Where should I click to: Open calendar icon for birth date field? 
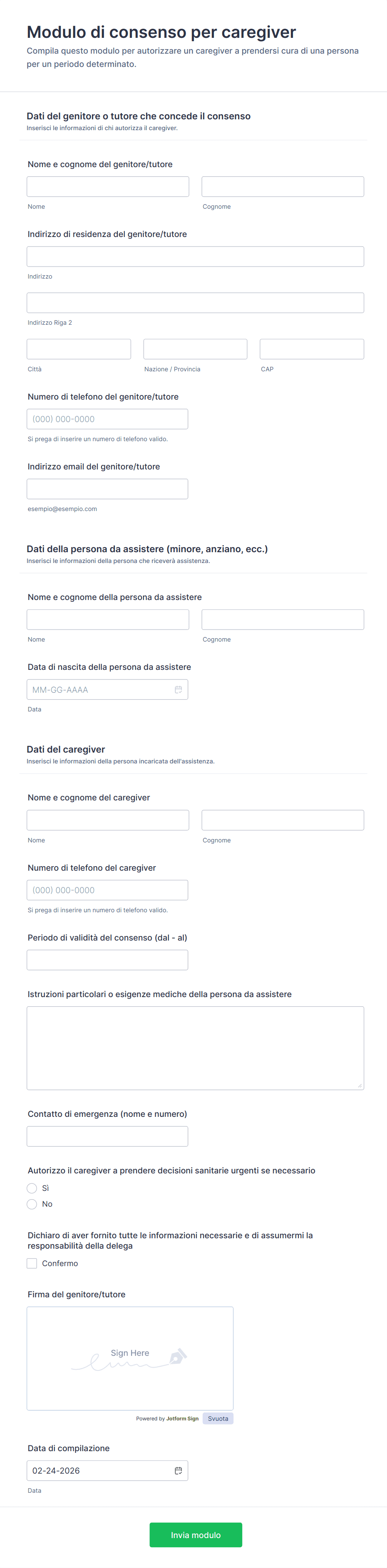click(x=178, y=690)
